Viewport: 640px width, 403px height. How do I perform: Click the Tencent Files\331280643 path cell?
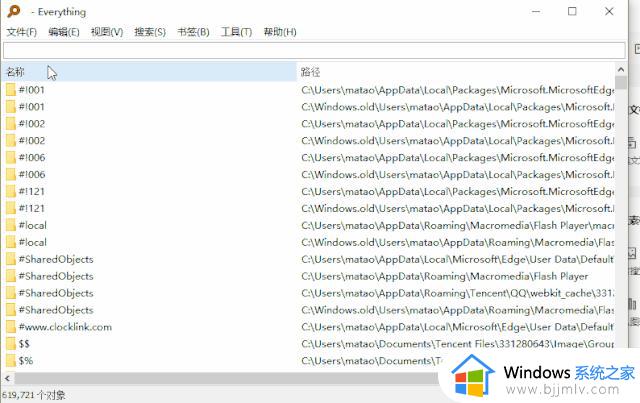[457, 344]
